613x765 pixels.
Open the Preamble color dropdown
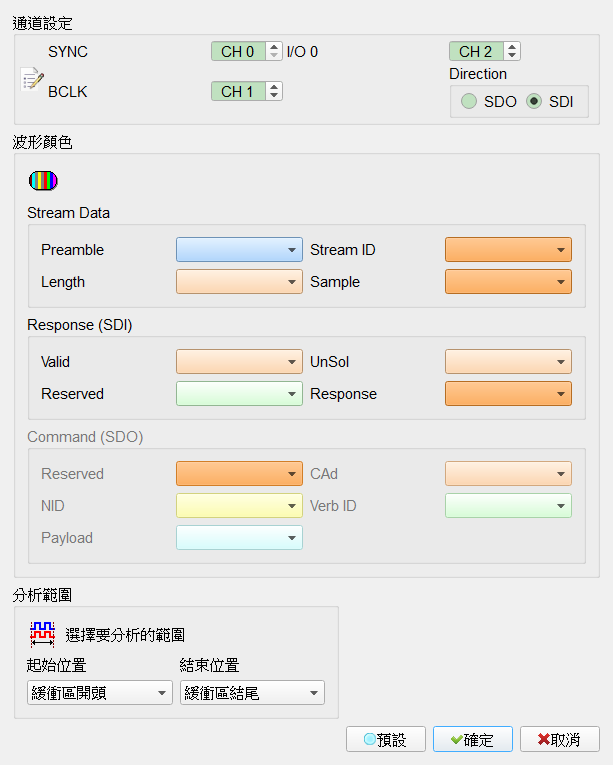[x=239, y=250]
